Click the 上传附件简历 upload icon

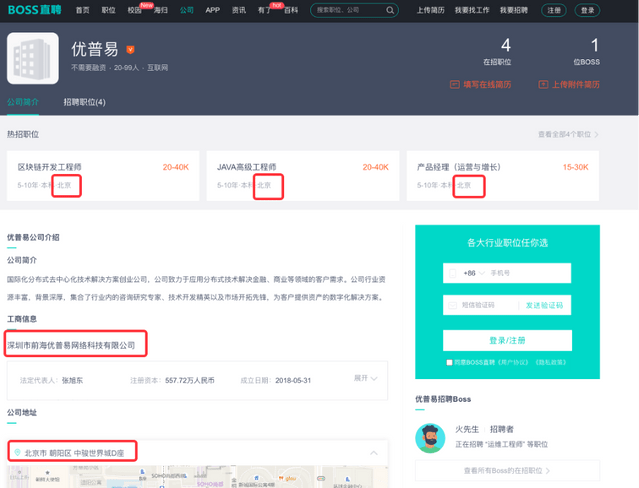[543, 84]
